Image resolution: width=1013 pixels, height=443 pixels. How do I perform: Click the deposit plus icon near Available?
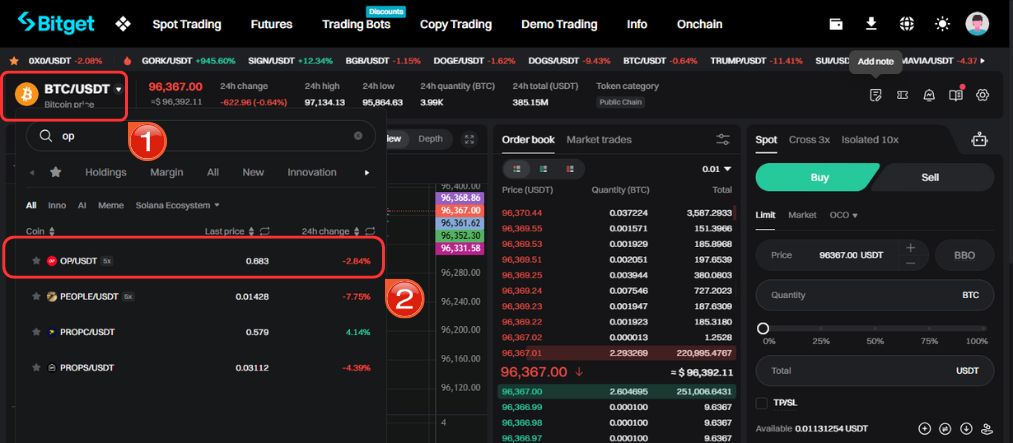coord(924,428)
